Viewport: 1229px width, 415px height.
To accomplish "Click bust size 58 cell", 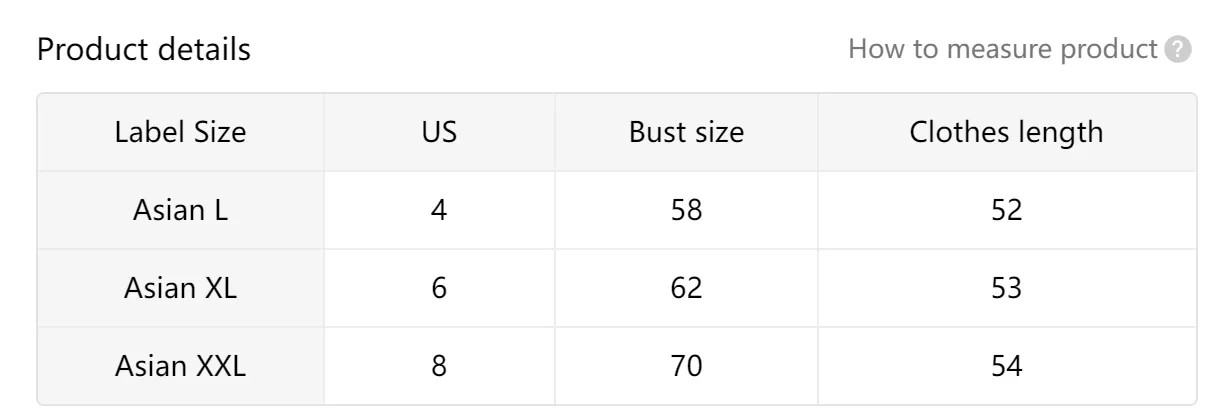I will 687,210.
